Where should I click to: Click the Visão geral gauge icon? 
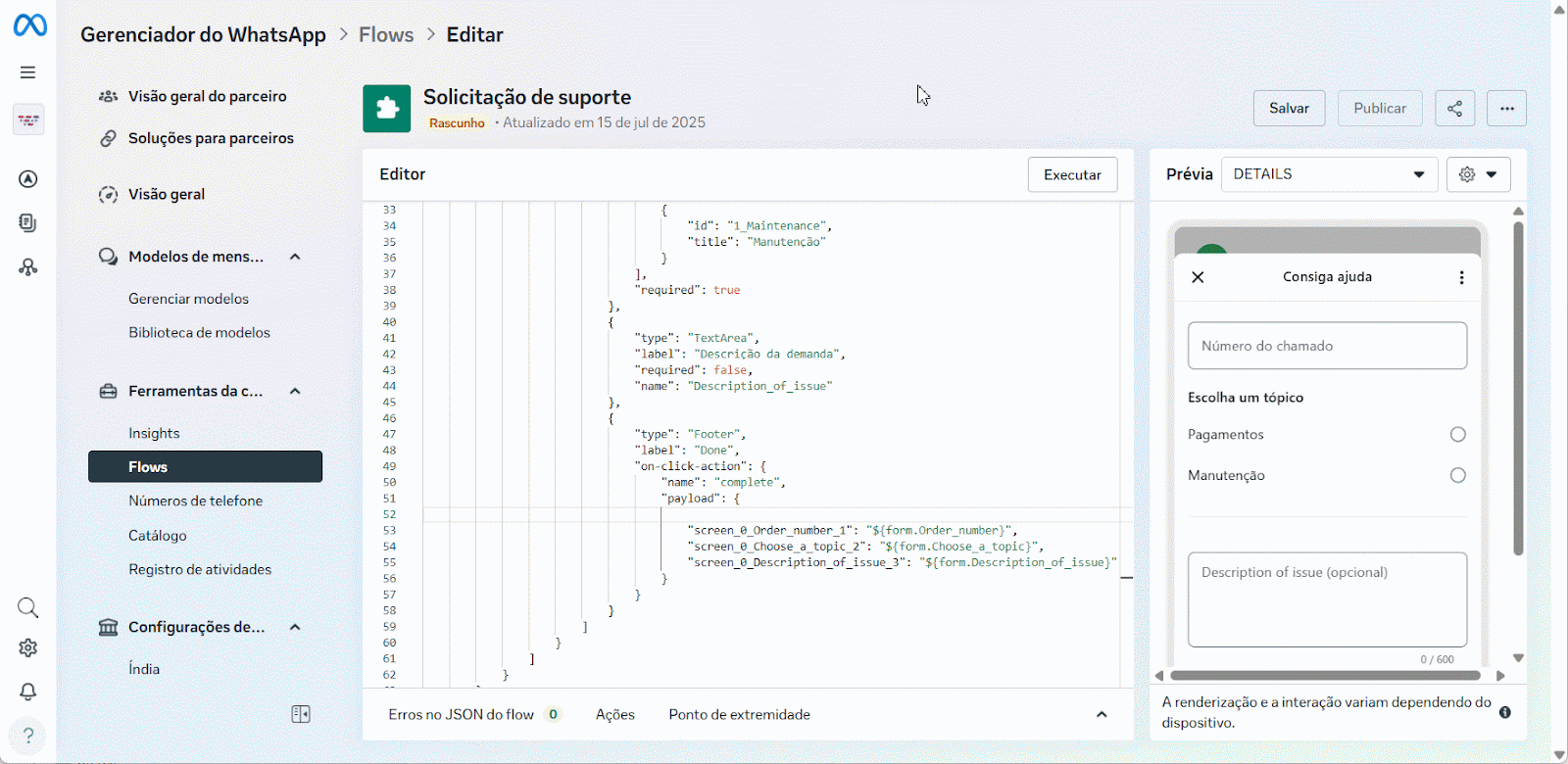pyautogui.click(x=109, y=194)
